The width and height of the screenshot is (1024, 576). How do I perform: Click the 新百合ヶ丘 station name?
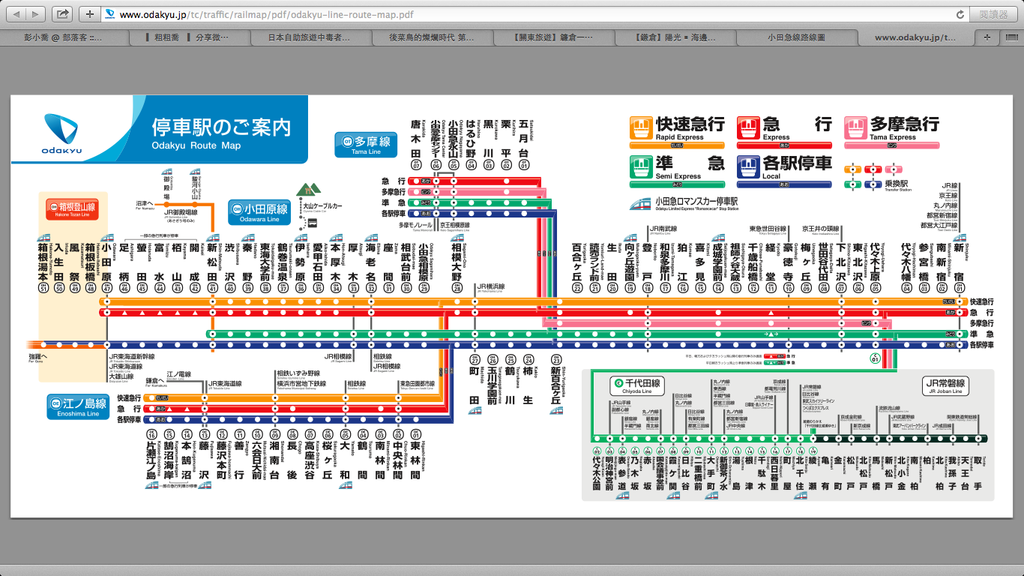point(556,386)
